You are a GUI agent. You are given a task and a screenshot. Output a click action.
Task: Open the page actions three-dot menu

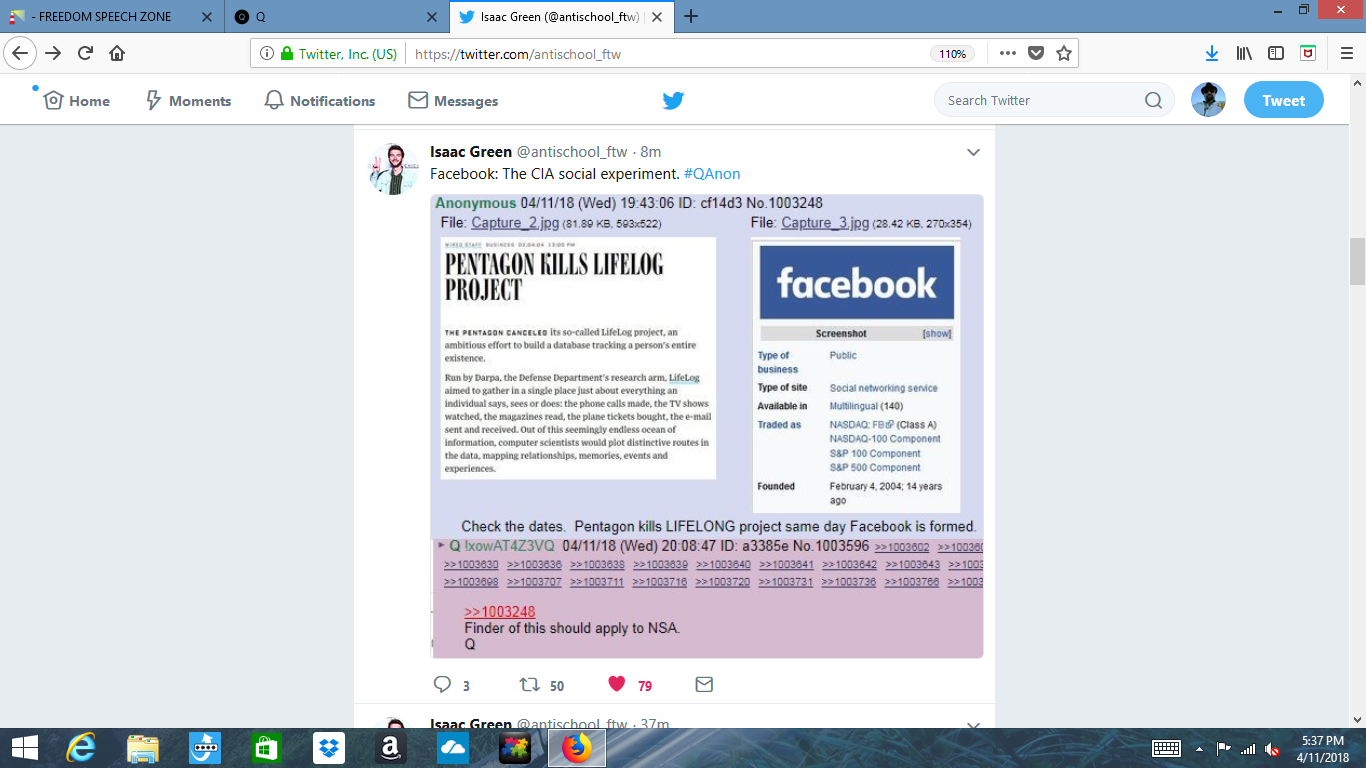point(1007,54)
